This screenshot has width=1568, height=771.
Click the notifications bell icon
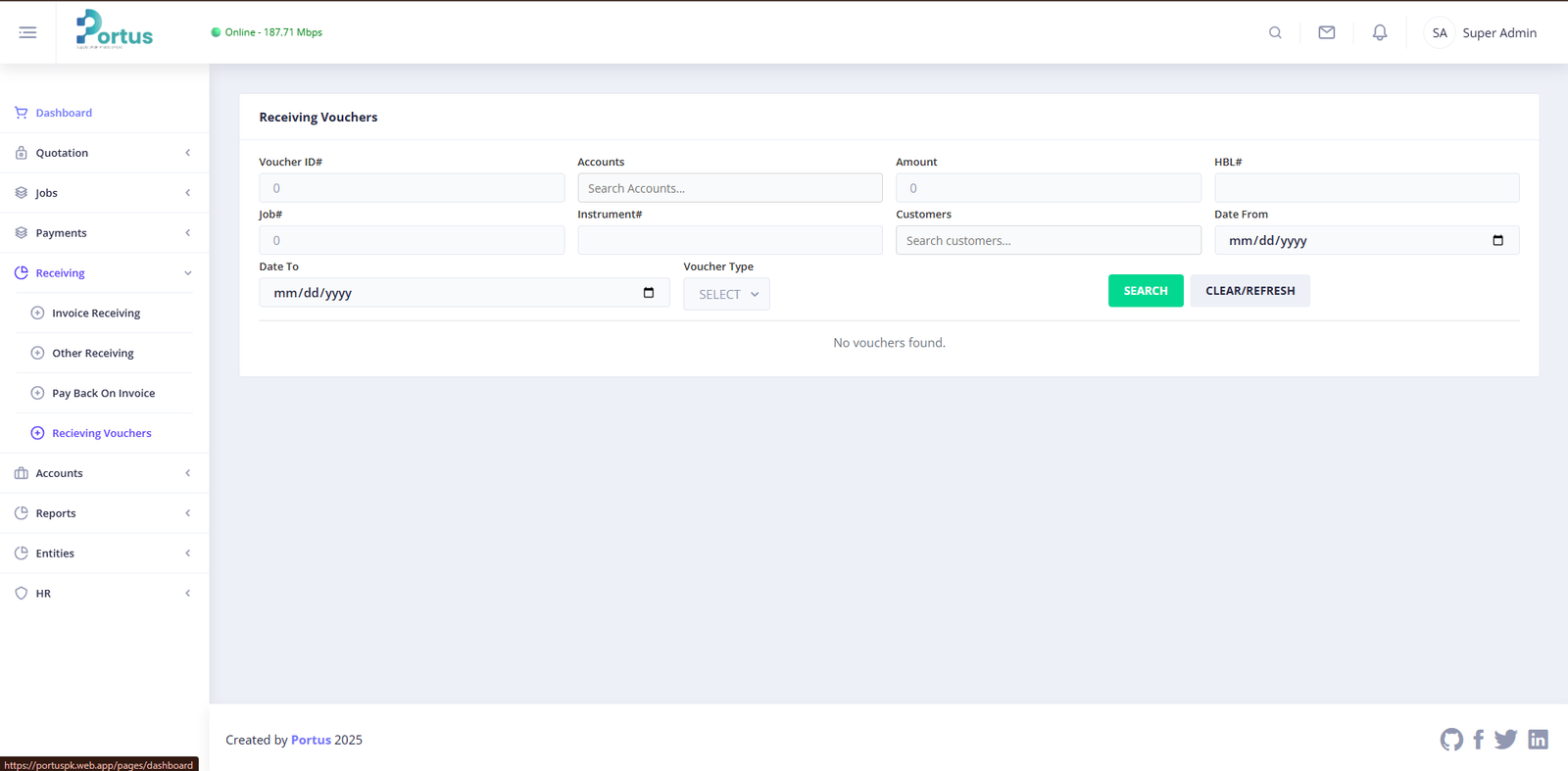point(1379,32)
